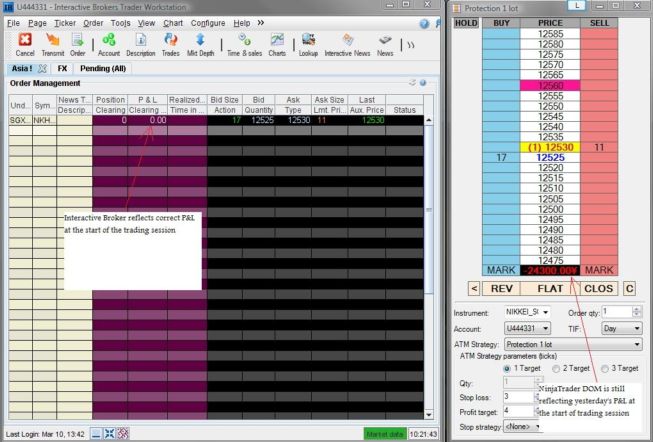Open the Account toolbar icon
Viewport: 653px width, 442px height.
109,45
